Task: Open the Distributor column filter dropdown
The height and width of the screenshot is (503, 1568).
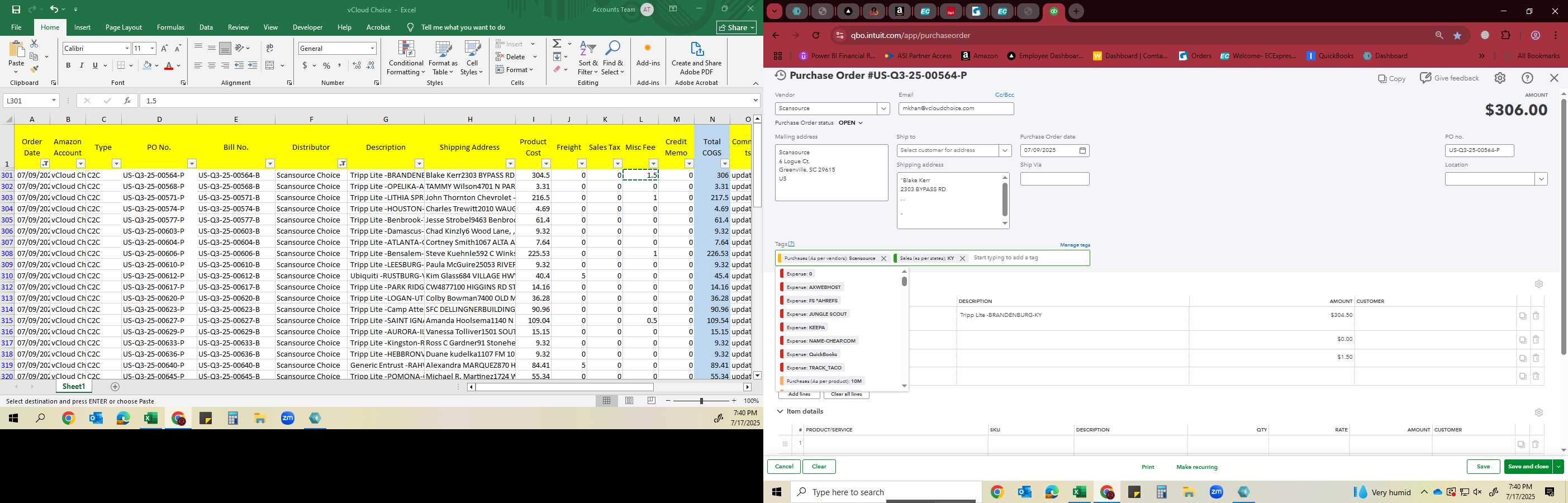Action: (x=342, y=164)
